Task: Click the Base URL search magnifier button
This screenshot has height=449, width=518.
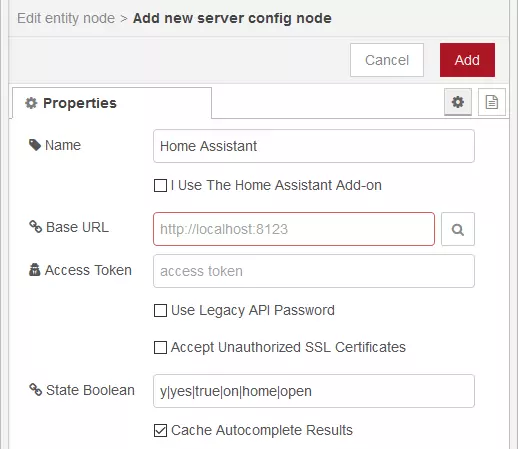Action: (x=458, y=229)
